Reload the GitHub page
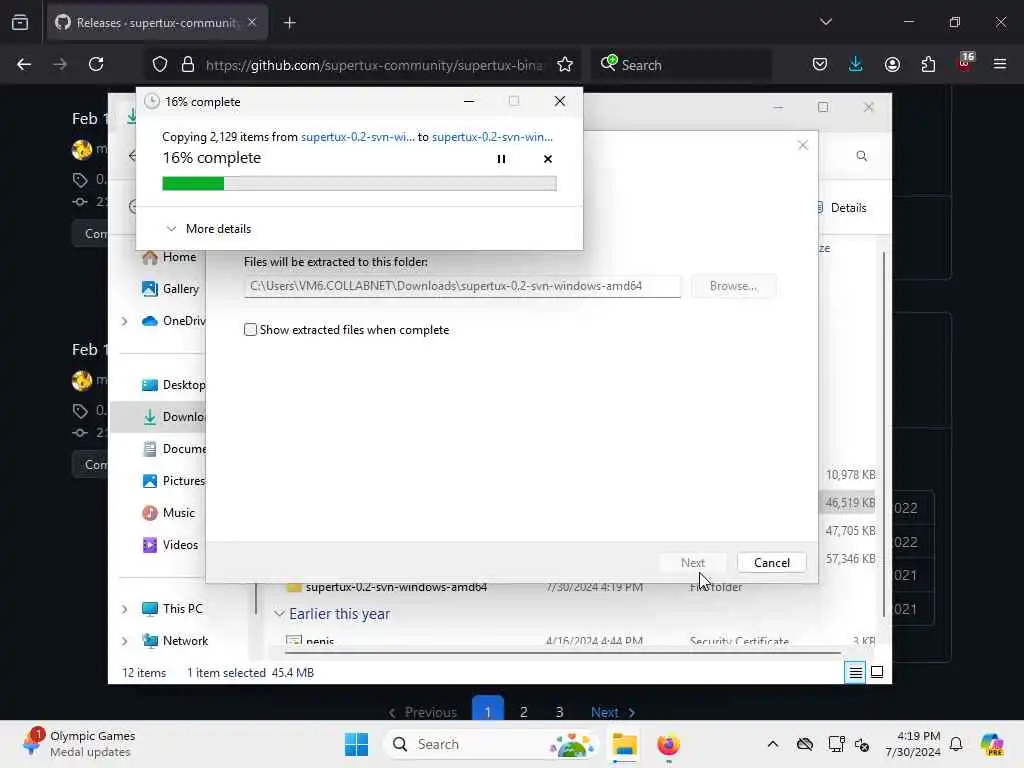 96,64
